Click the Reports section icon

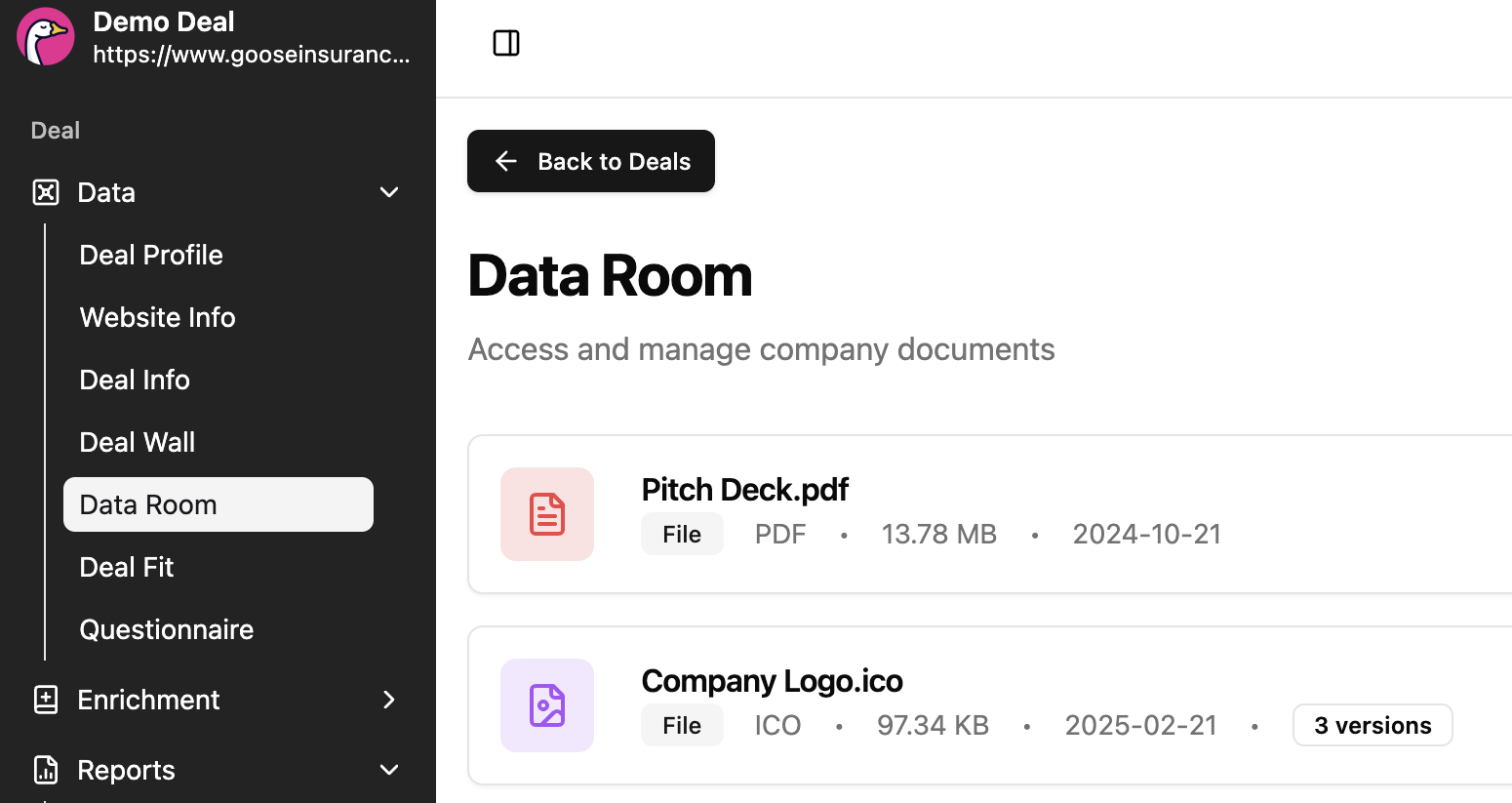[x=46, y=770]
